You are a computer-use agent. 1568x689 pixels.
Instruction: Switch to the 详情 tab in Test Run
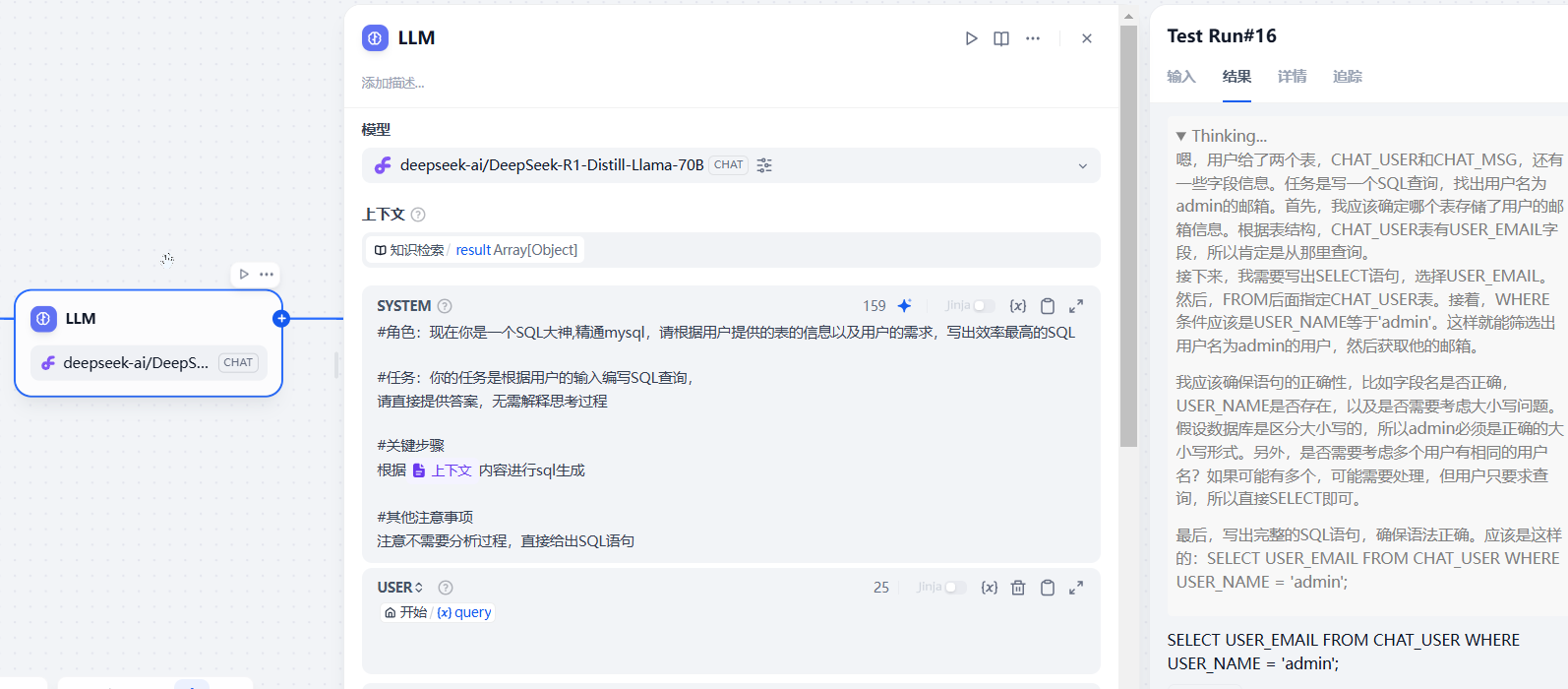(x=1292, y=77)
